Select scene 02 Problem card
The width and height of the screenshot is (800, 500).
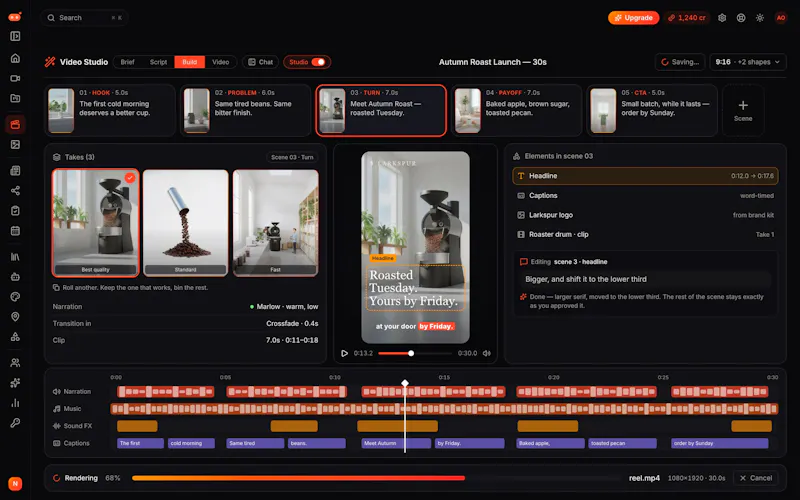pyautogui.click(x=245, y=111)
